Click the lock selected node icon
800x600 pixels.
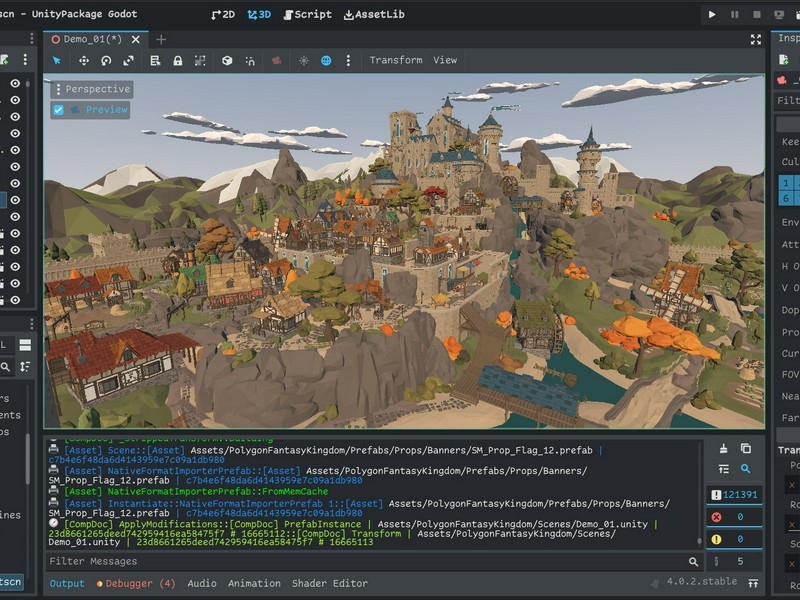(x=177, y=60)
